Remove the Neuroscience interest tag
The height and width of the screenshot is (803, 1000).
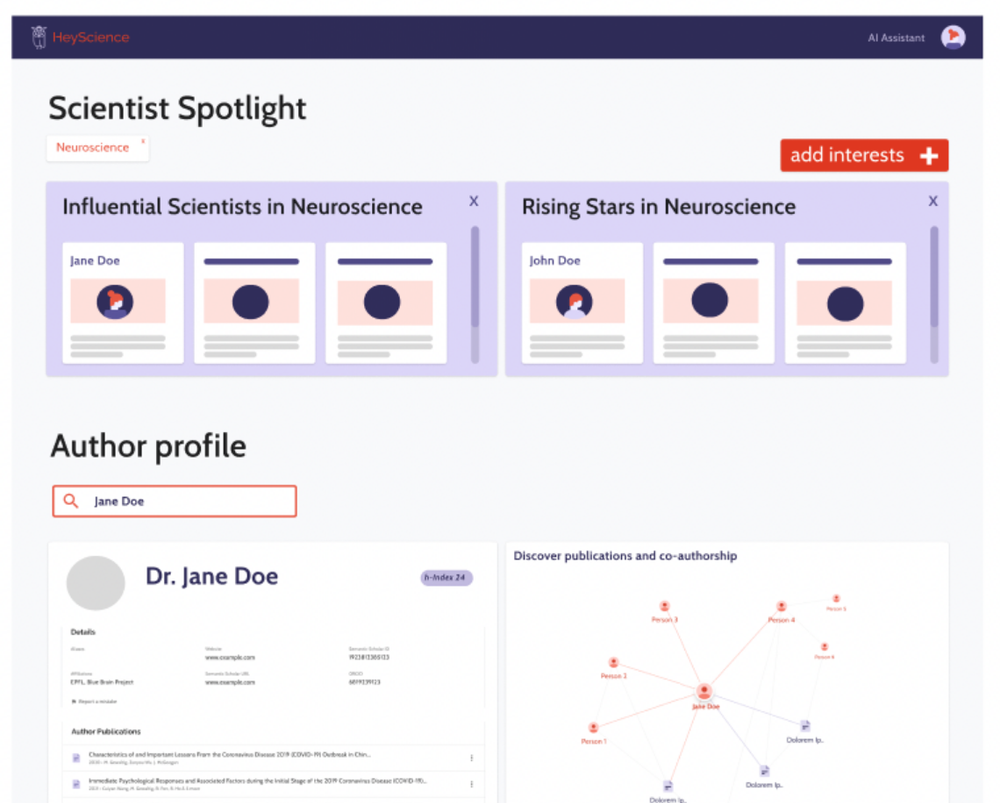point(143,141)
